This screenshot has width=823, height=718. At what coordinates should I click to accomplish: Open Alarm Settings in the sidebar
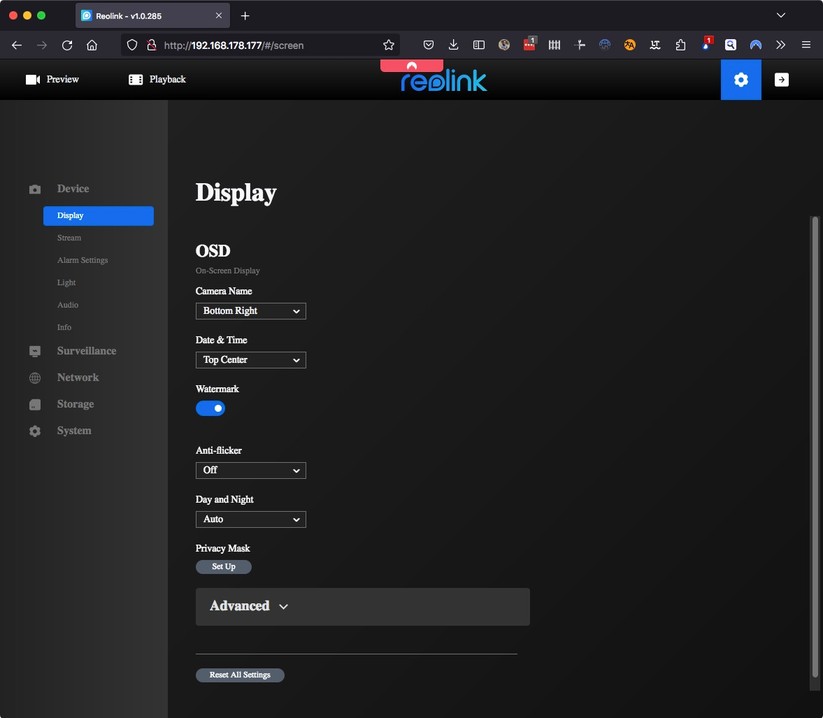coord(82,260)
